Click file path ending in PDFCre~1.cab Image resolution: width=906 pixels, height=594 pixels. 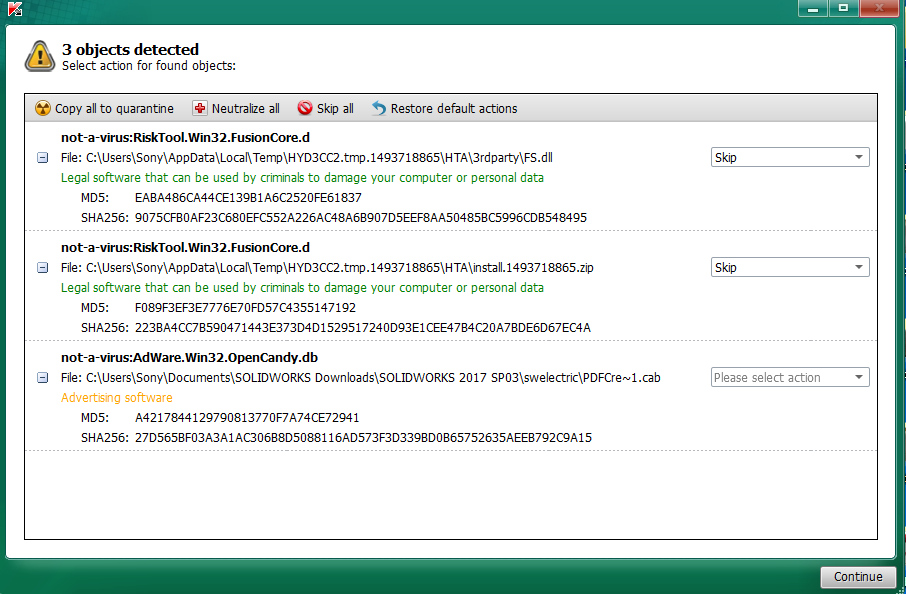(x=361, y=378)
